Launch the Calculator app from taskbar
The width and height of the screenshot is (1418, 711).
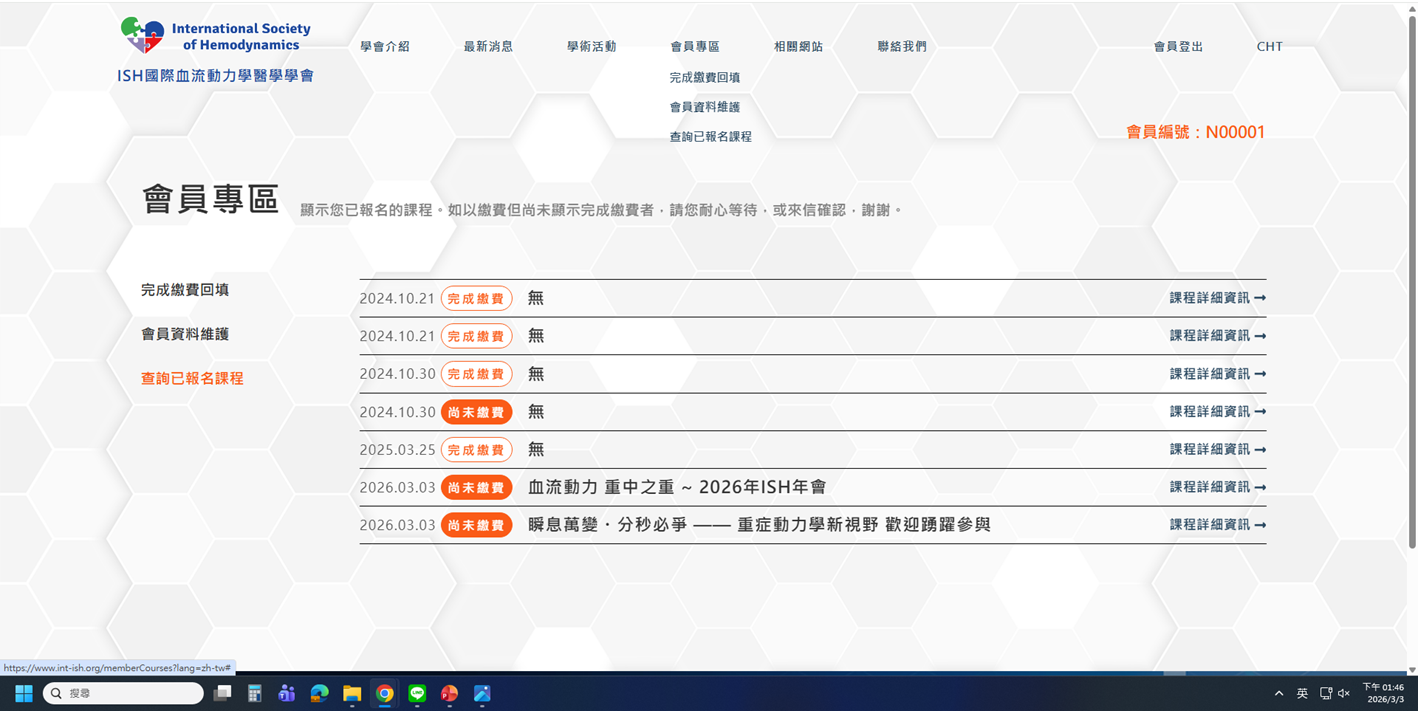pos(255,693)
